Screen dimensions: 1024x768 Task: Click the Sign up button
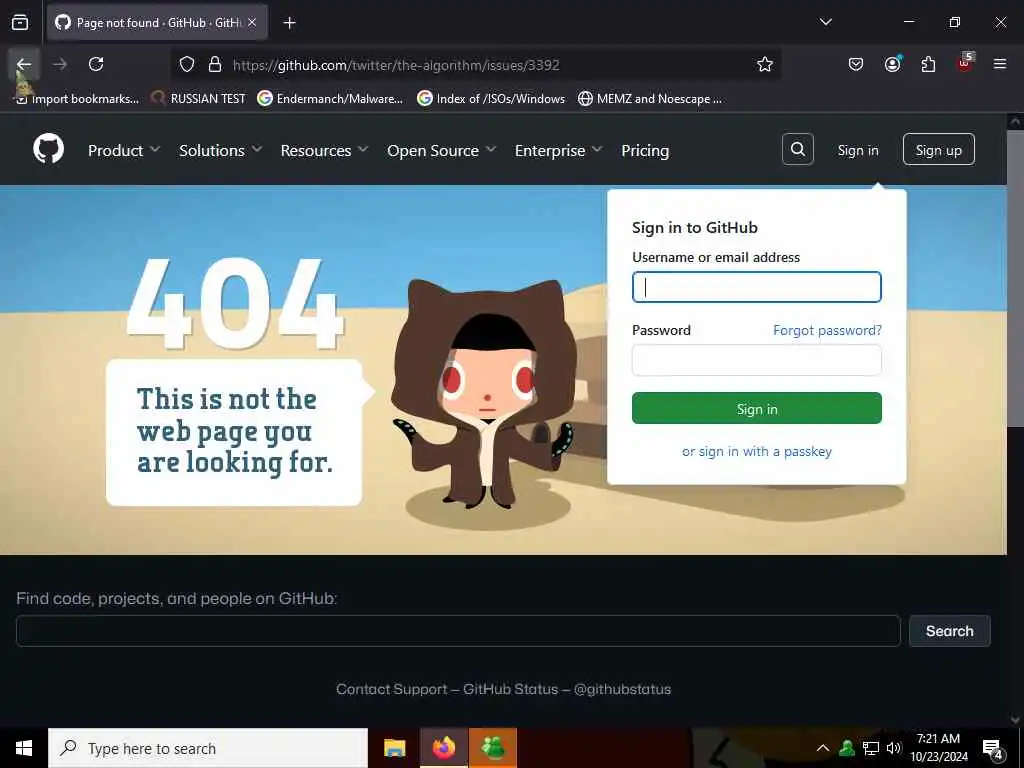[938, 150]
